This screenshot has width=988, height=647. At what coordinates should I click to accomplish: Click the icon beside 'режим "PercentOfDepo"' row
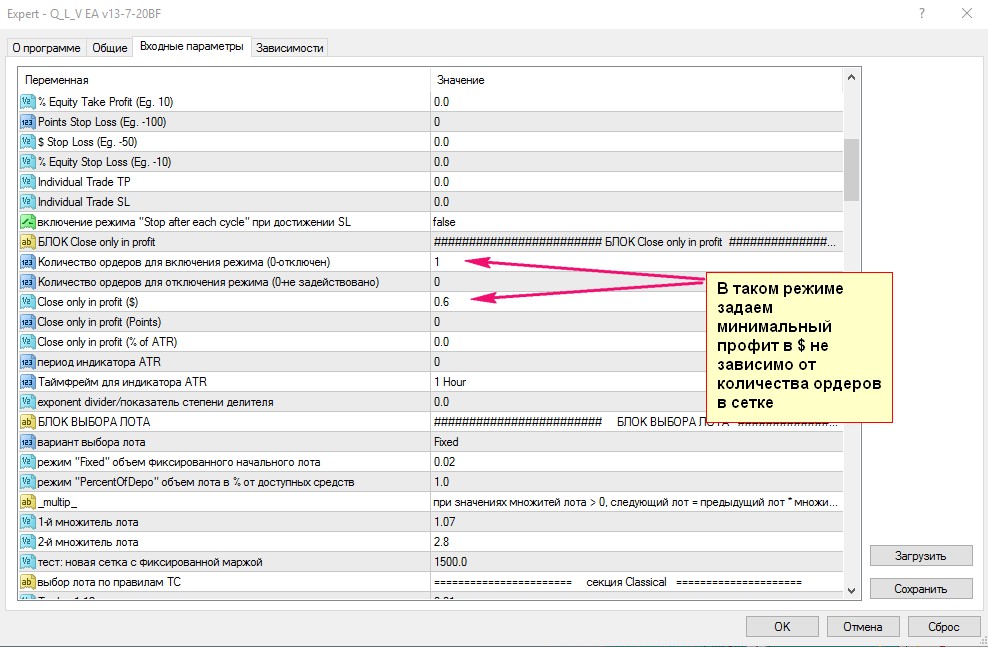click(27, 482)
